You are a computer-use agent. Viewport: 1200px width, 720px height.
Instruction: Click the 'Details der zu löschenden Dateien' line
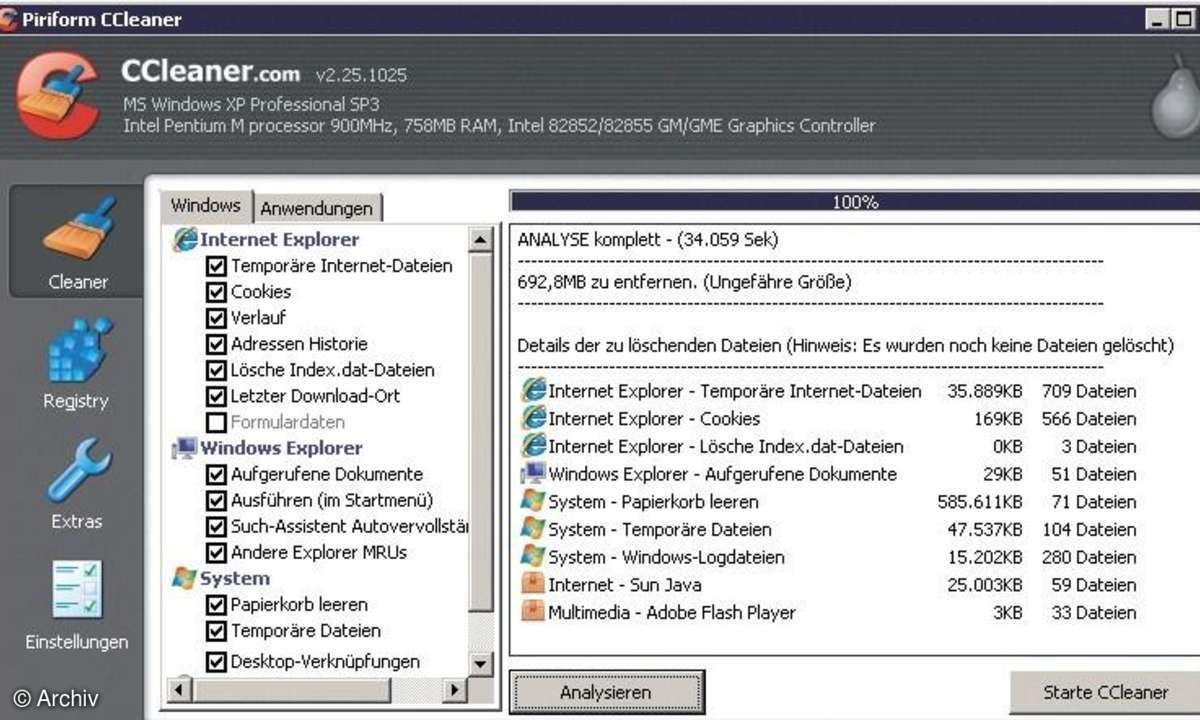point(845,345)
